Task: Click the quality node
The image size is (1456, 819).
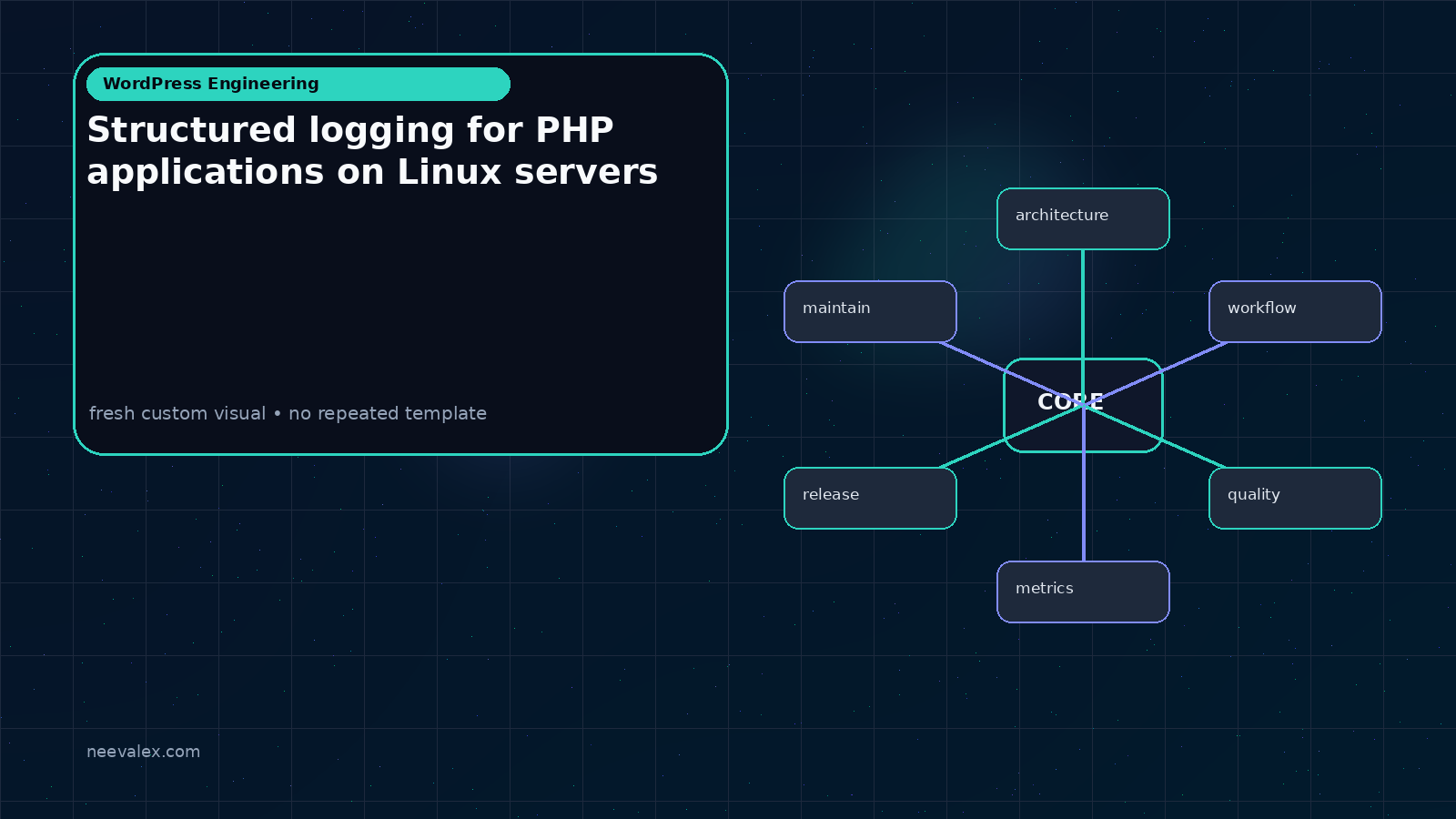Action: pyautogui.click(x=1295, y=498)
